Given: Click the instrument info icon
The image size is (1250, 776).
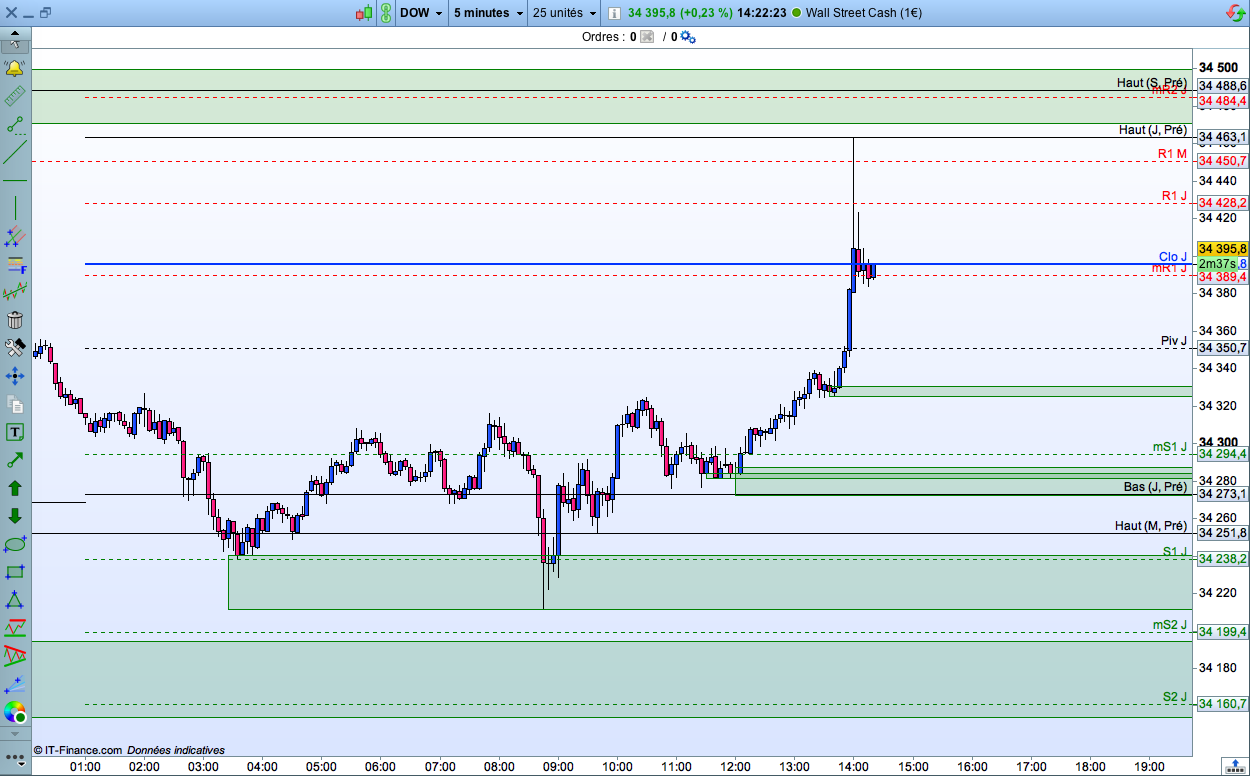Looking at the screenshot, I should tap(612, 13).
